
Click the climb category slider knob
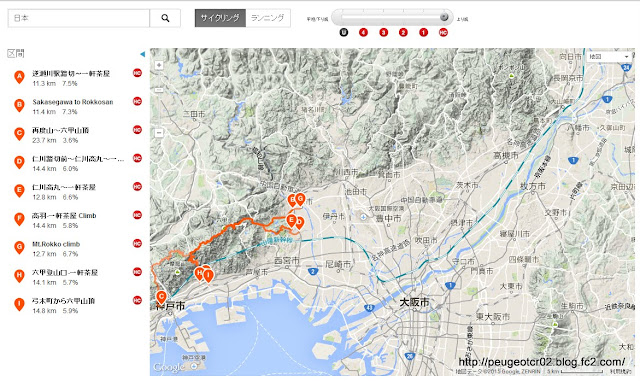click(444, 17)
